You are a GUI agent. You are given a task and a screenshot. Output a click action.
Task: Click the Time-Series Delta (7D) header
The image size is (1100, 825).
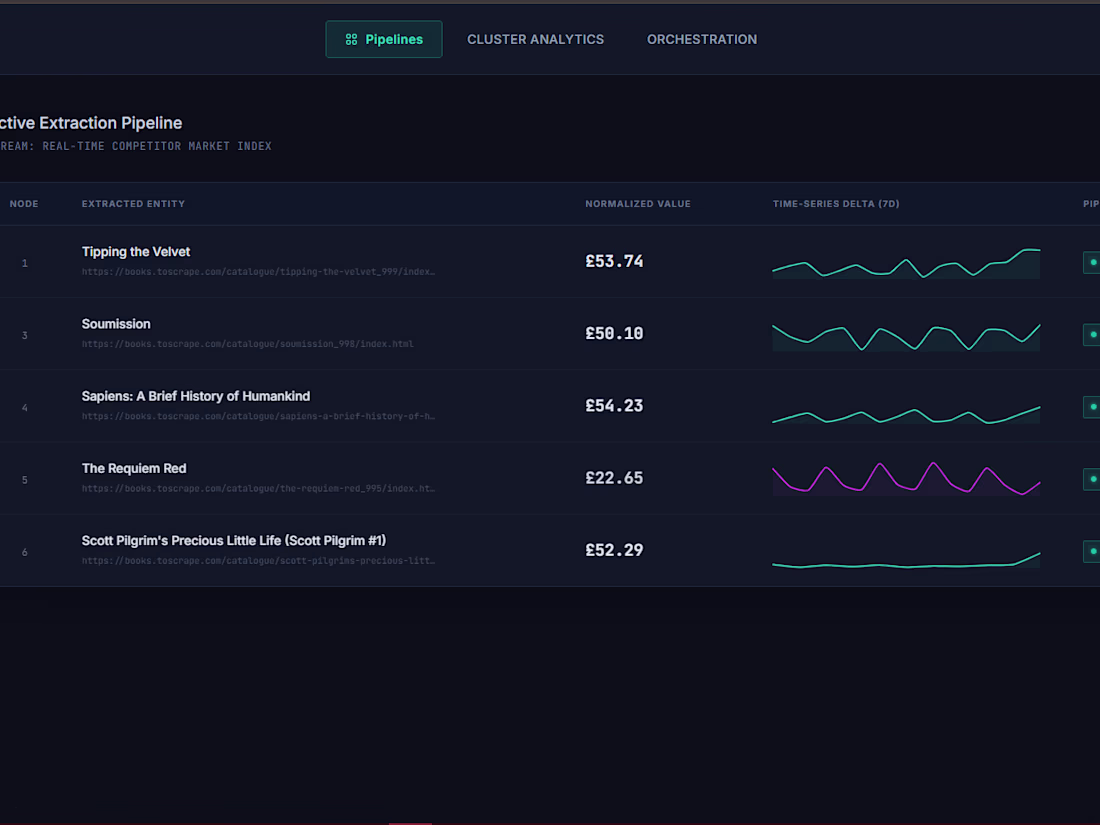coord(836,204)
